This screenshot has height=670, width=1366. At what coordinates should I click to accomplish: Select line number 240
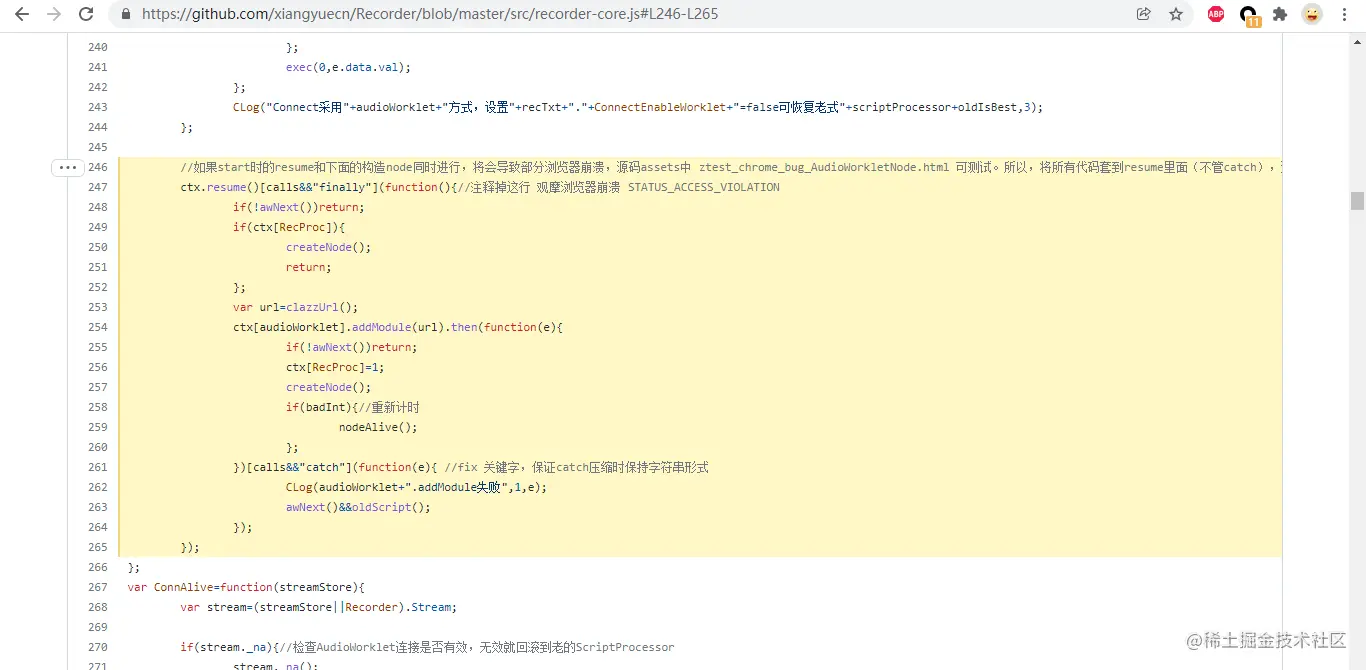[97, 47]
